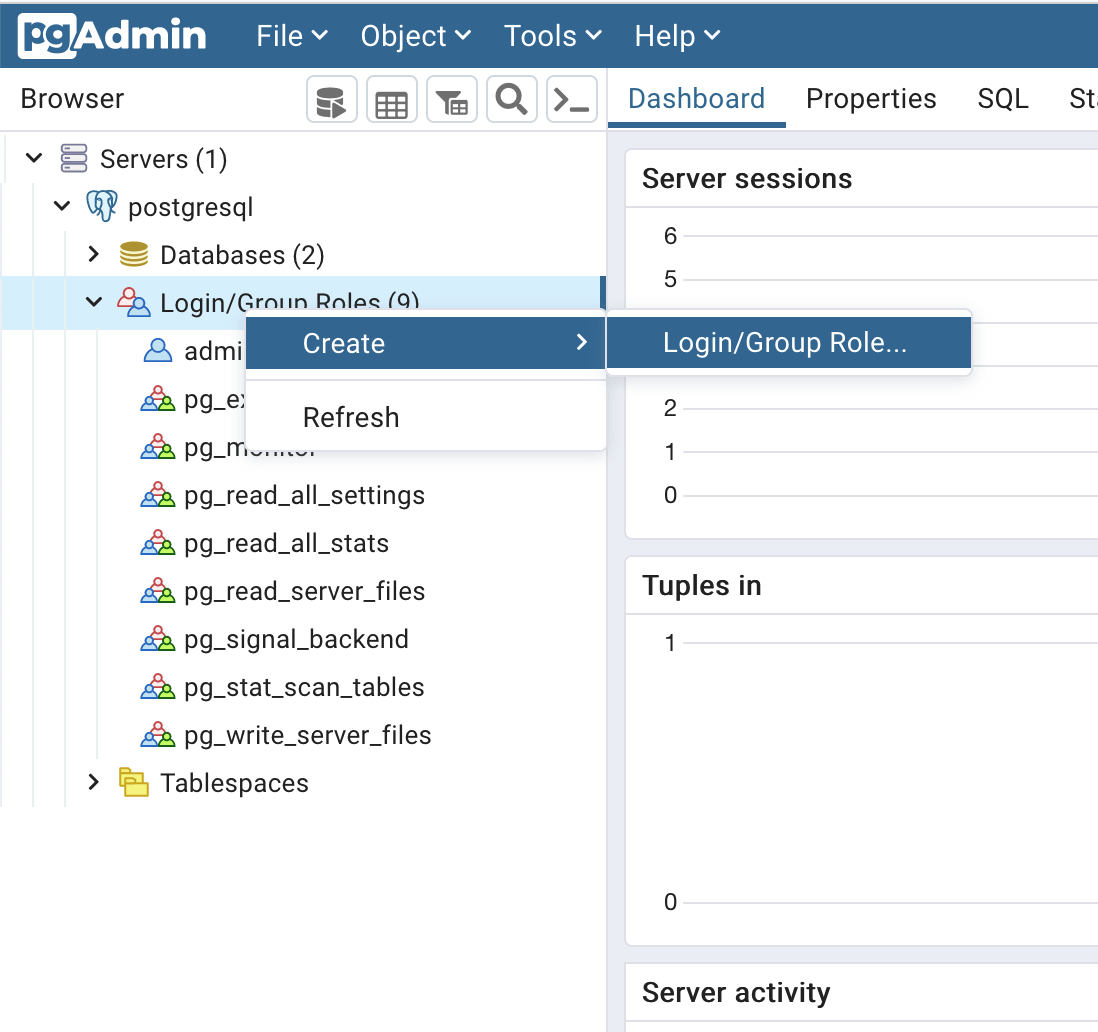Click the Search Objects magnifier icon
Image resolution: width=1098 pixels, height=1032 pixels.
click(x=512, y=100)
